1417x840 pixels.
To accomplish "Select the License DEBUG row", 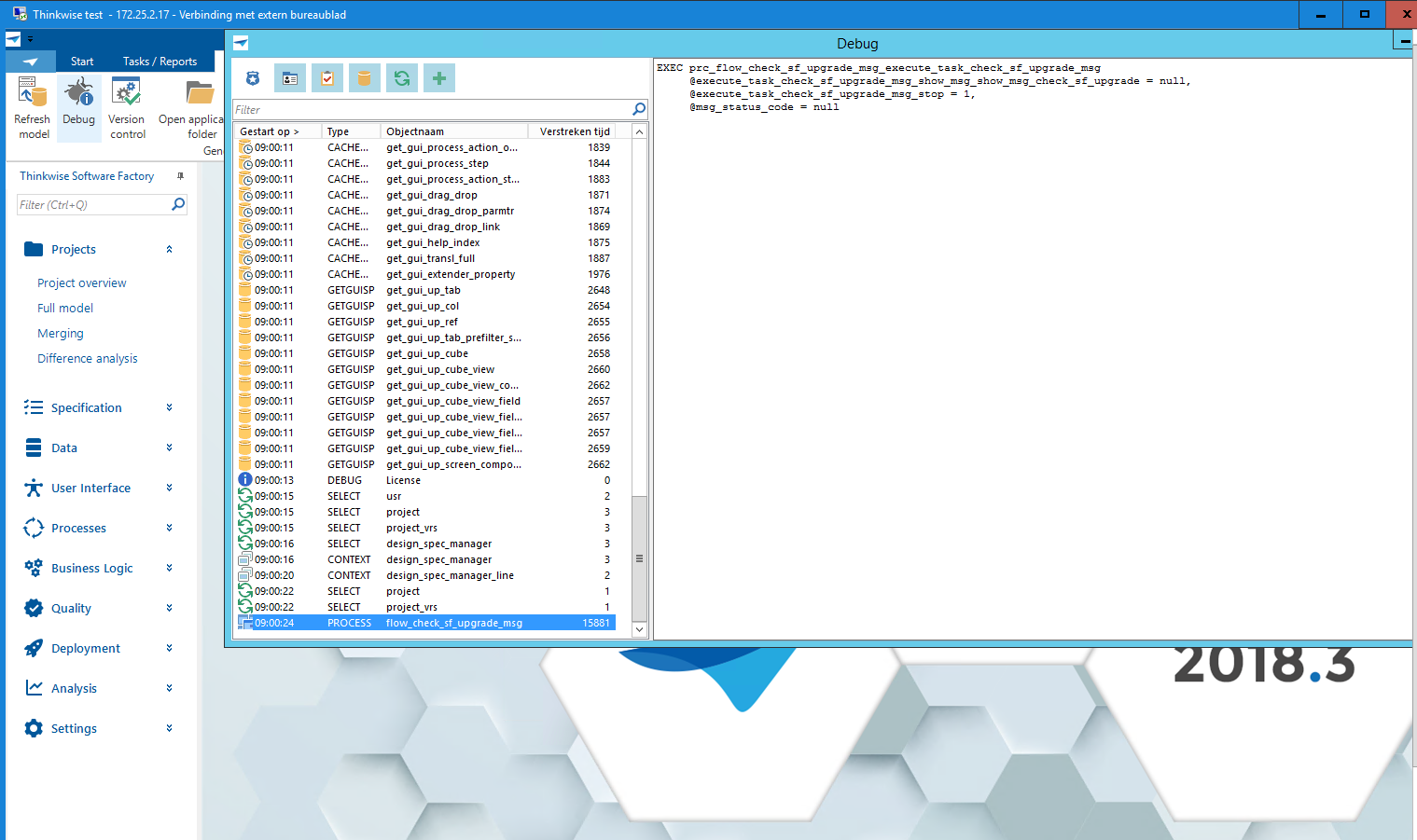I will click(x=426, y=480).
